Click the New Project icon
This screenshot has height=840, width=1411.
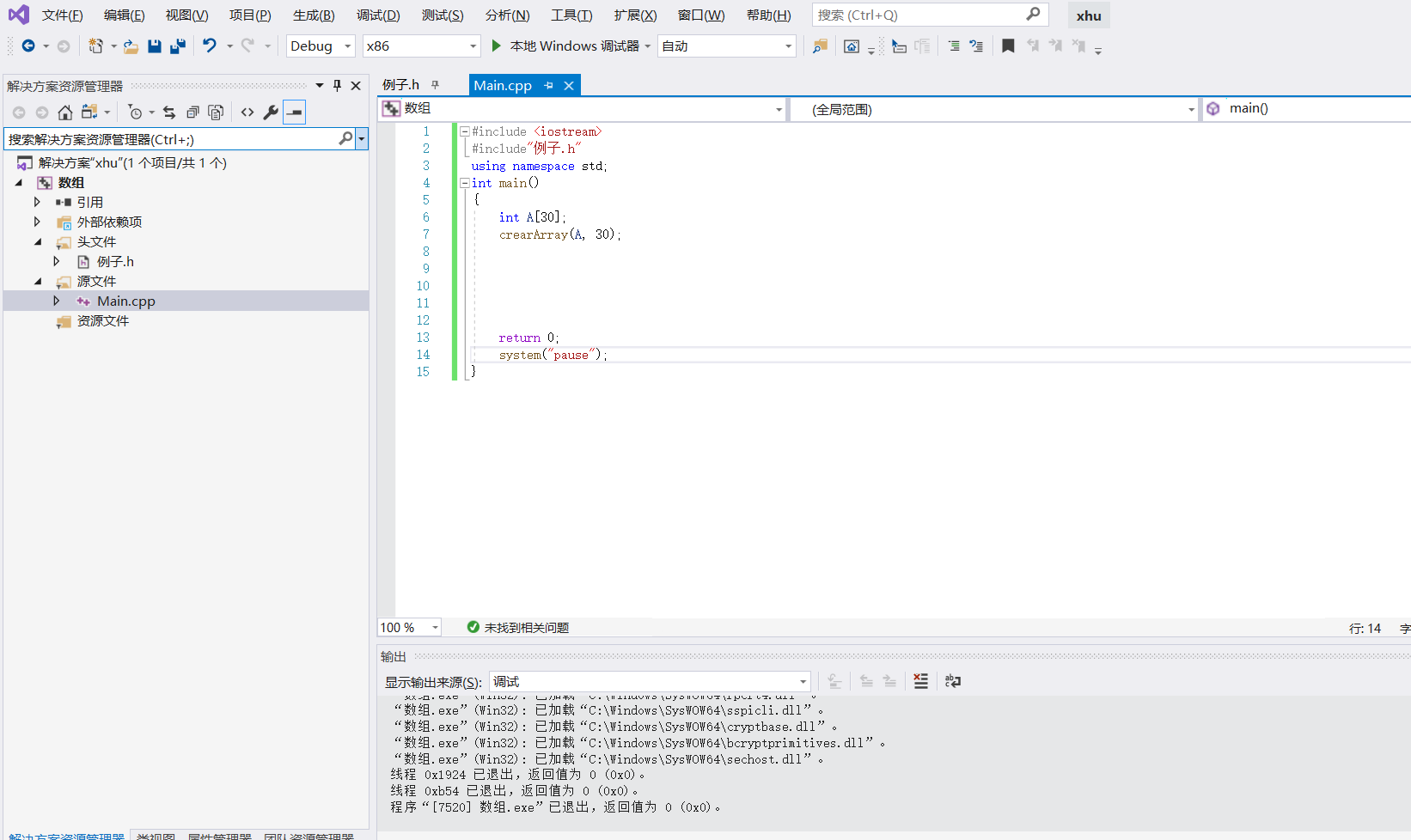tap(95, 46)
